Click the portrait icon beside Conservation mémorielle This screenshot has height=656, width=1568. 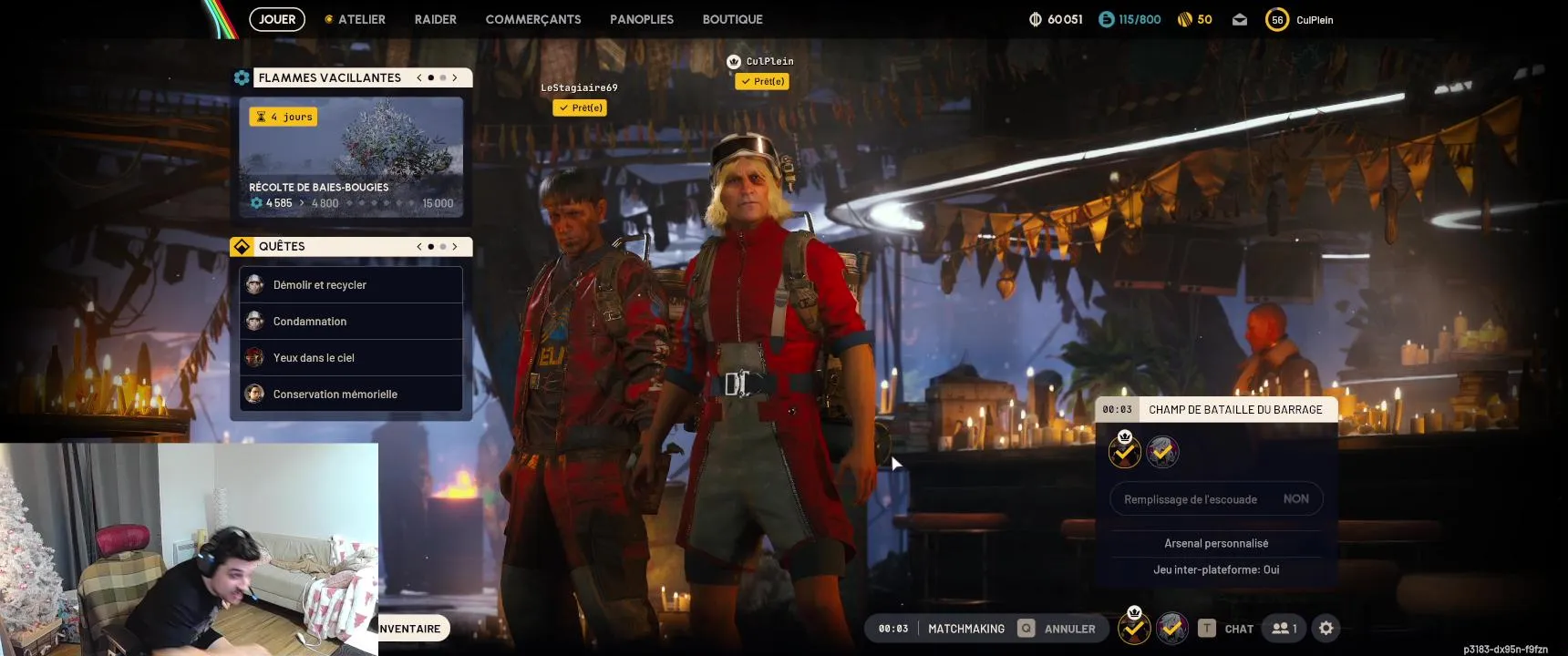point(255,394)
